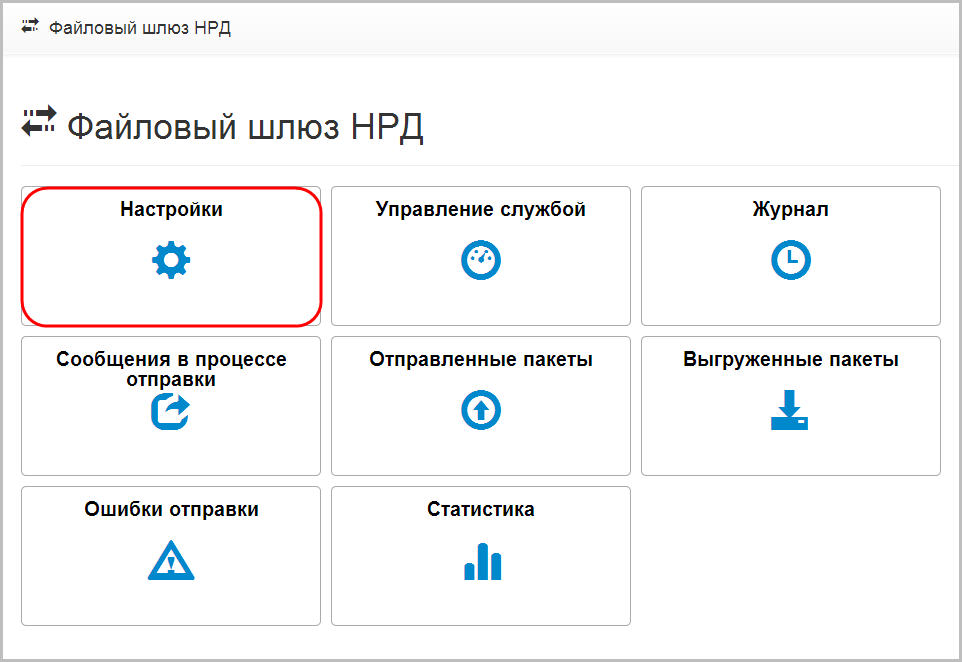Click the warning triangle icon in Ошибки отправки
This screenshot has width=962, height=662.
(x=171, y=560)
